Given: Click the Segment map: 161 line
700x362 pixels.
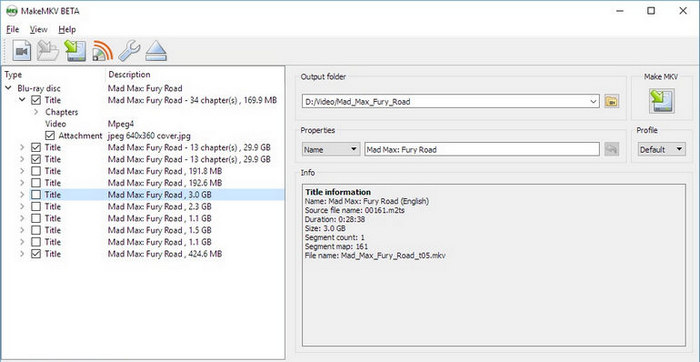Looking at the screenshot, I should tap(336, 246).
